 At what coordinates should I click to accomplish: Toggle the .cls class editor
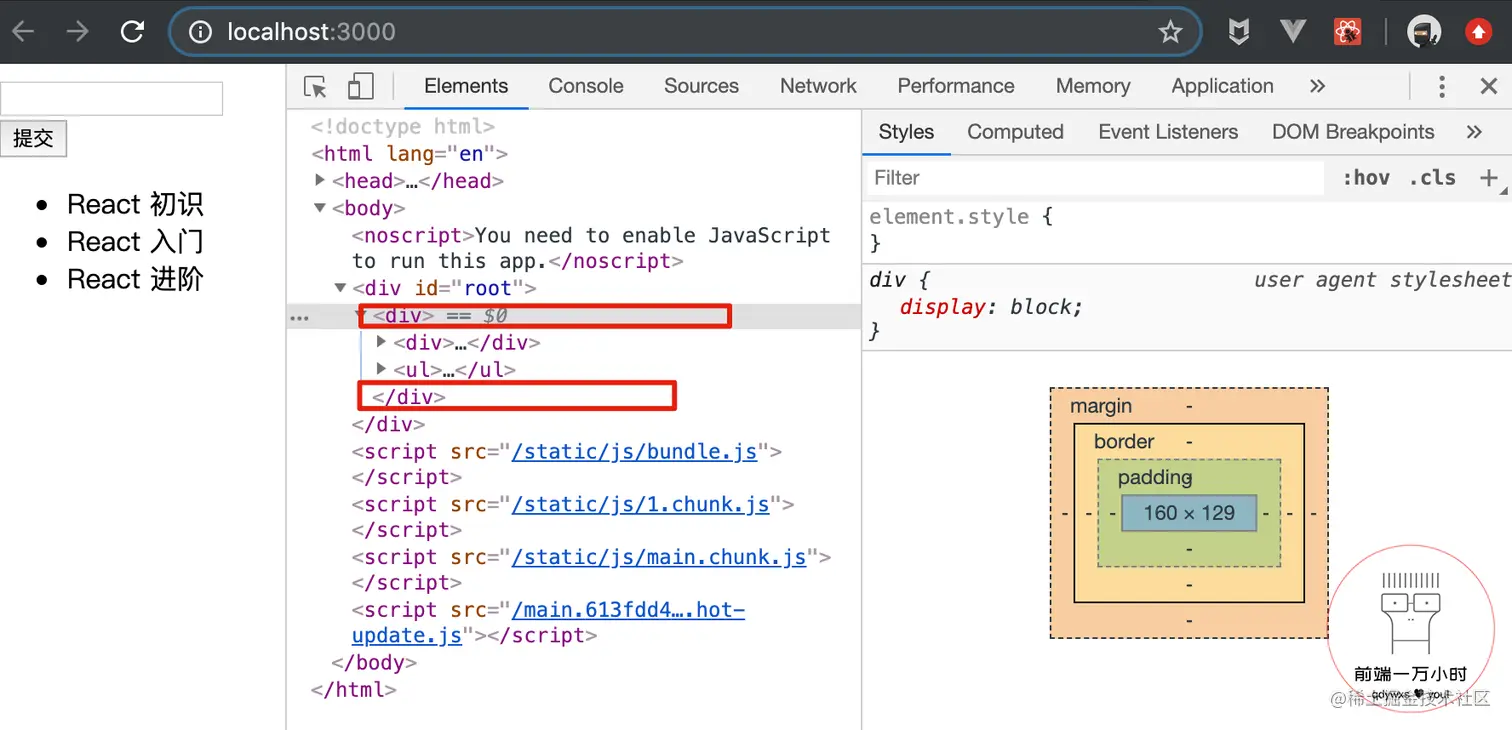coord(1432,178)
